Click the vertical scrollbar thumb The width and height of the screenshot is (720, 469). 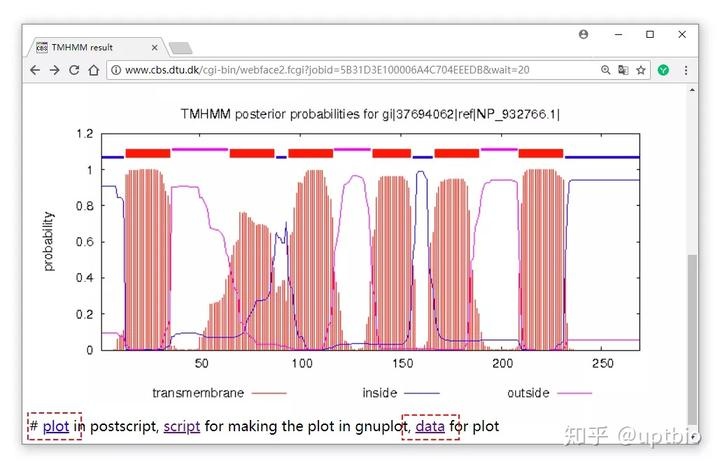(691, 335)
